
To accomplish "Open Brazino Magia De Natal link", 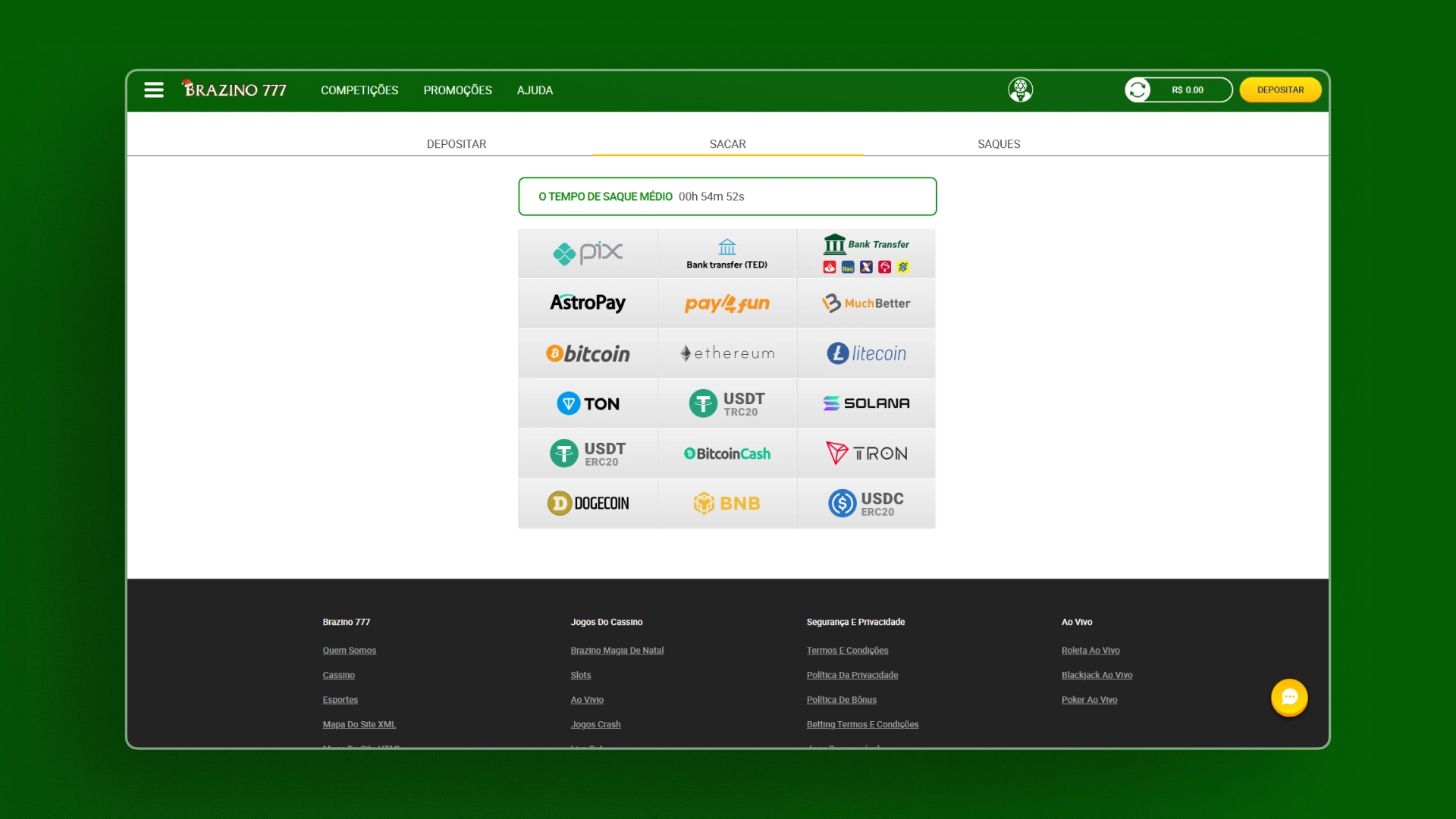I will pyautogui.click(x=617, y=651).
